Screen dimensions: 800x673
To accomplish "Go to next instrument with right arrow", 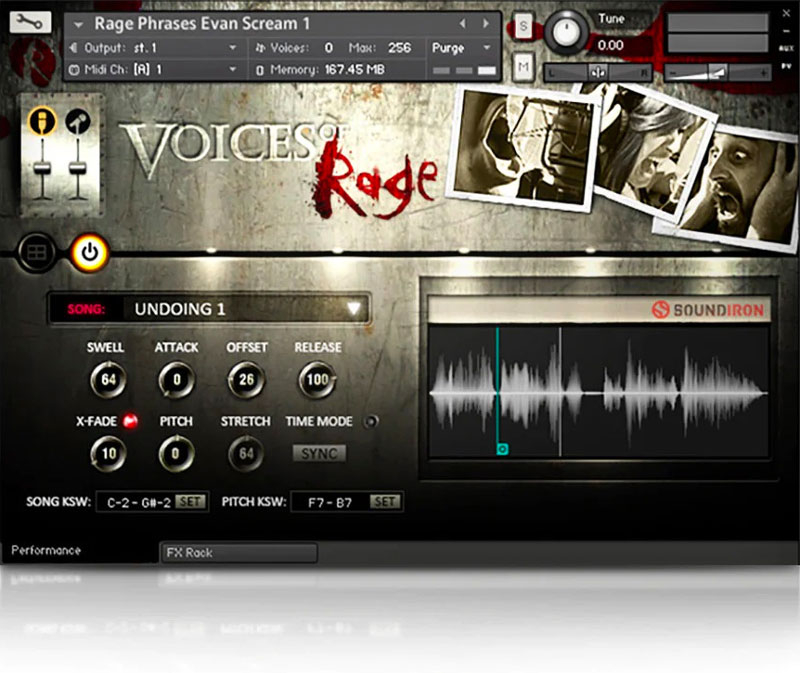I will tap(485, 23).
